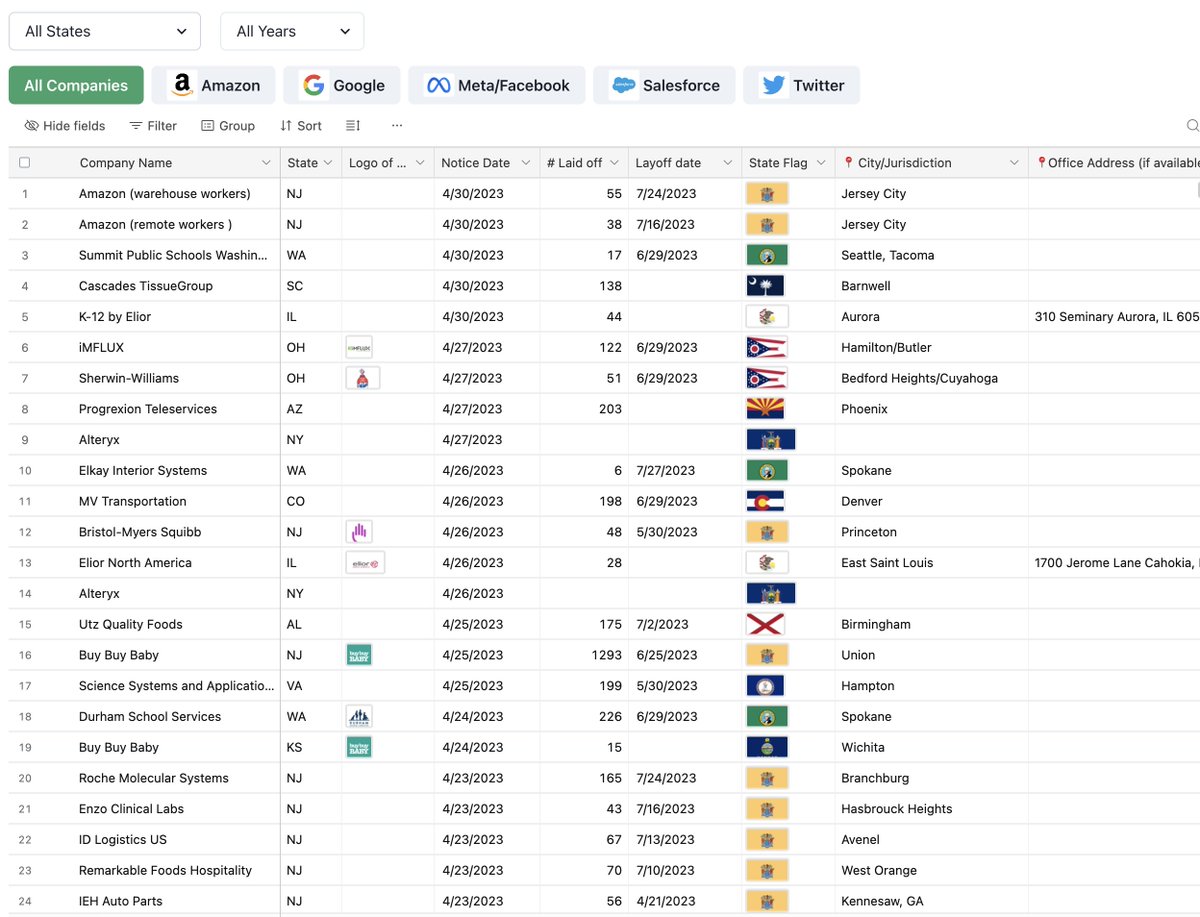Image resolution: width=1200 pixels, height=917 pixels.
Task: Expand the State column menu arrow
Action: [327, 163]
